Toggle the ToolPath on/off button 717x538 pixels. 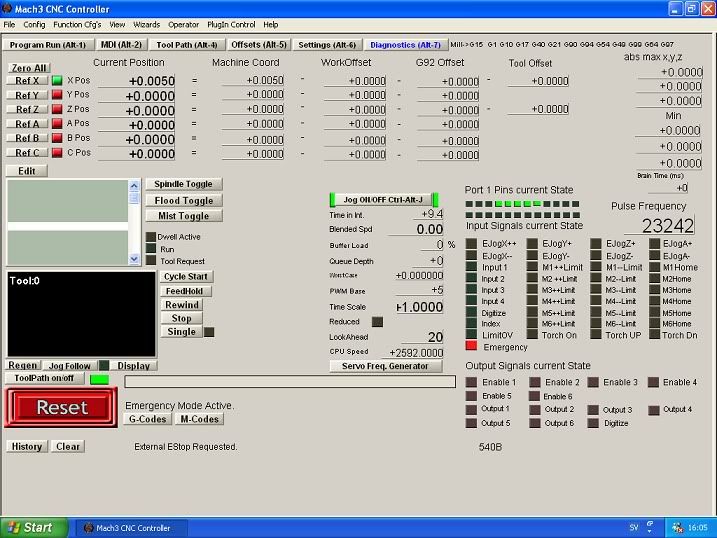click(44, 378)
